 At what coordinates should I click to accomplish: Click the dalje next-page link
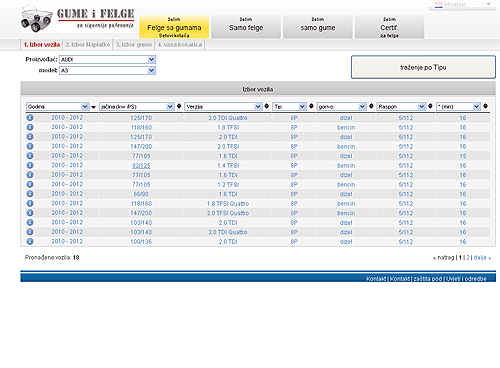pyautogui.click(x=482, y=257)
